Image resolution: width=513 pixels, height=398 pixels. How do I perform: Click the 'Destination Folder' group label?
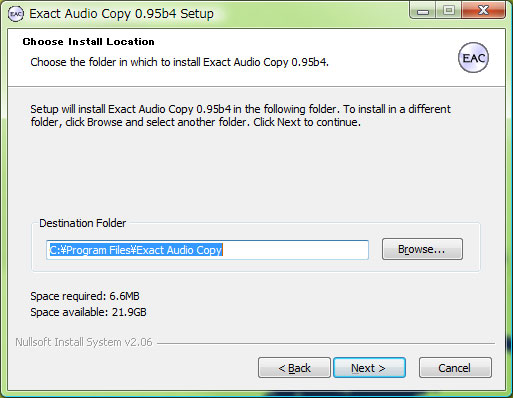82,223
